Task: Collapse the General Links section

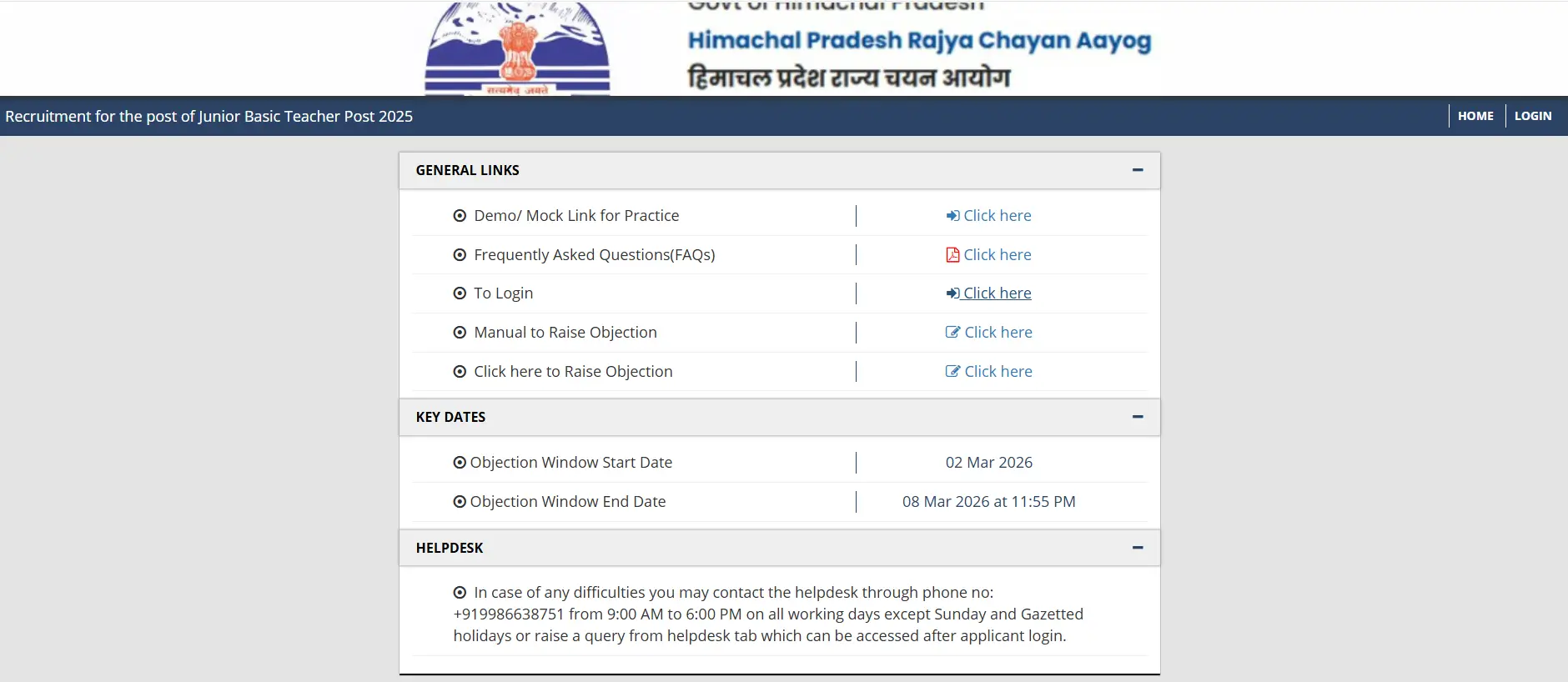Action: point(1138,170)
